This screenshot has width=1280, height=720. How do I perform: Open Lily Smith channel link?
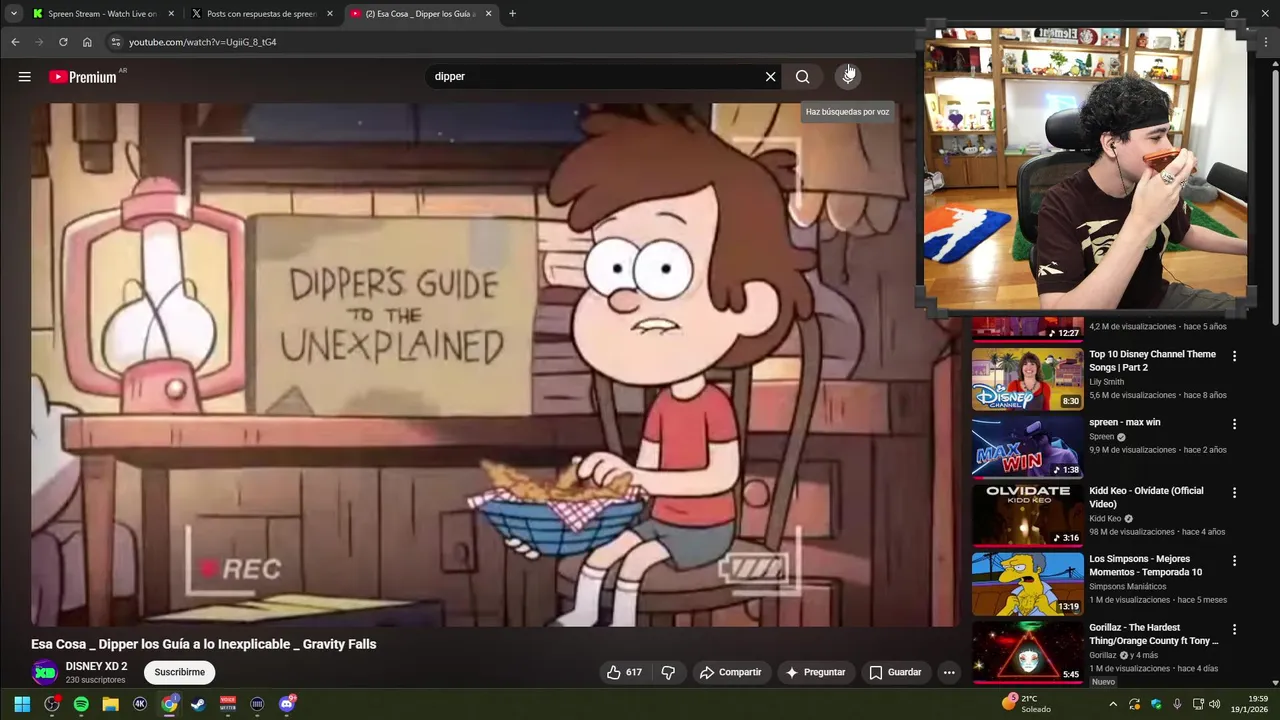point(1106,382)
